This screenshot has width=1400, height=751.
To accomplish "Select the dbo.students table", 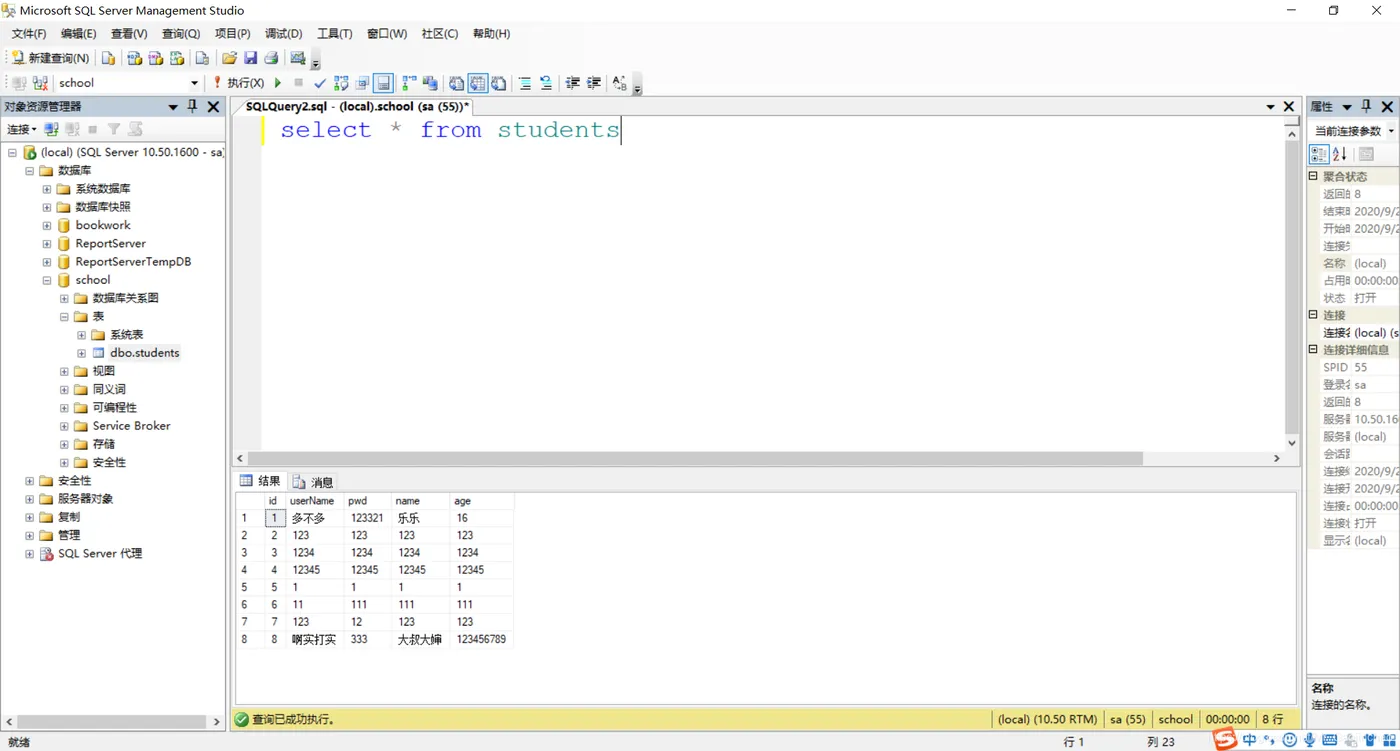I will [x=145, y=353].
